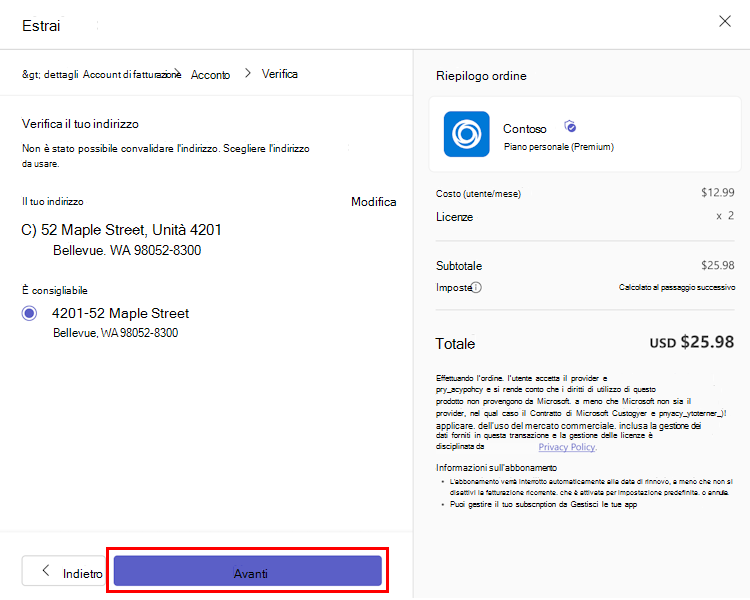Click the verified badge next to Contoso
This screenshot has width=750, height=600.
point(570,127)
